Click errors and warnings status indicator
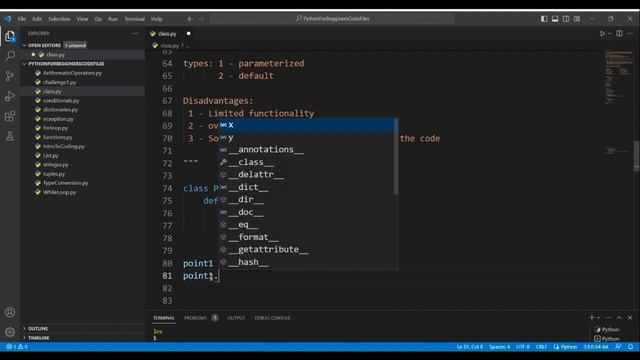The width and height of the screenshot is (640, 360). (x=16, y=347)
